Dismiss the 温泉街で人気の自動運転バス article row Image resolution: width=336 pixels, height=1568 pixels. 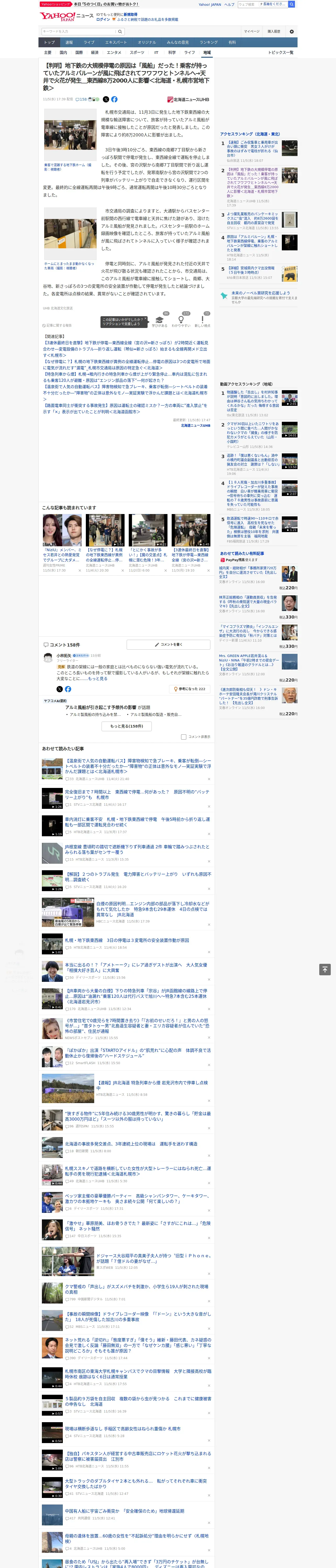209,779
